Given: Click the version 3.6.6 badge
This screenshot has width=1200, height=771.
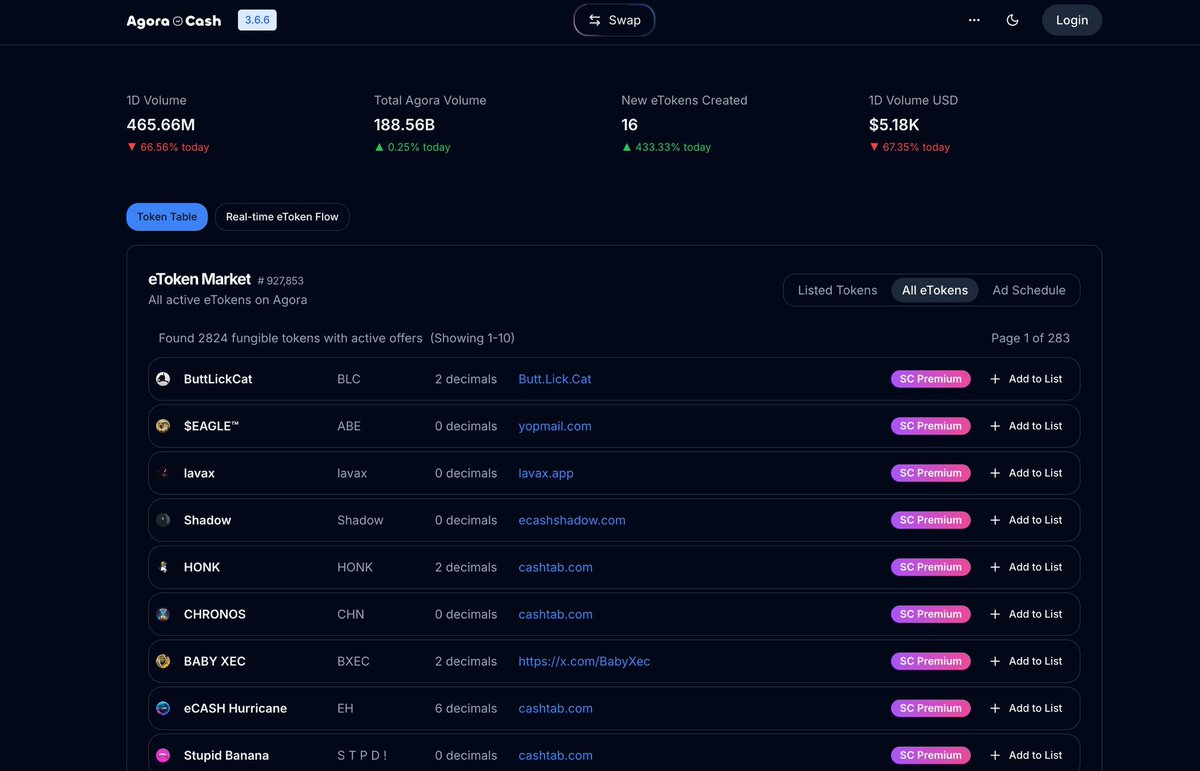Looking at the screenshot, I should click(257, 20).
